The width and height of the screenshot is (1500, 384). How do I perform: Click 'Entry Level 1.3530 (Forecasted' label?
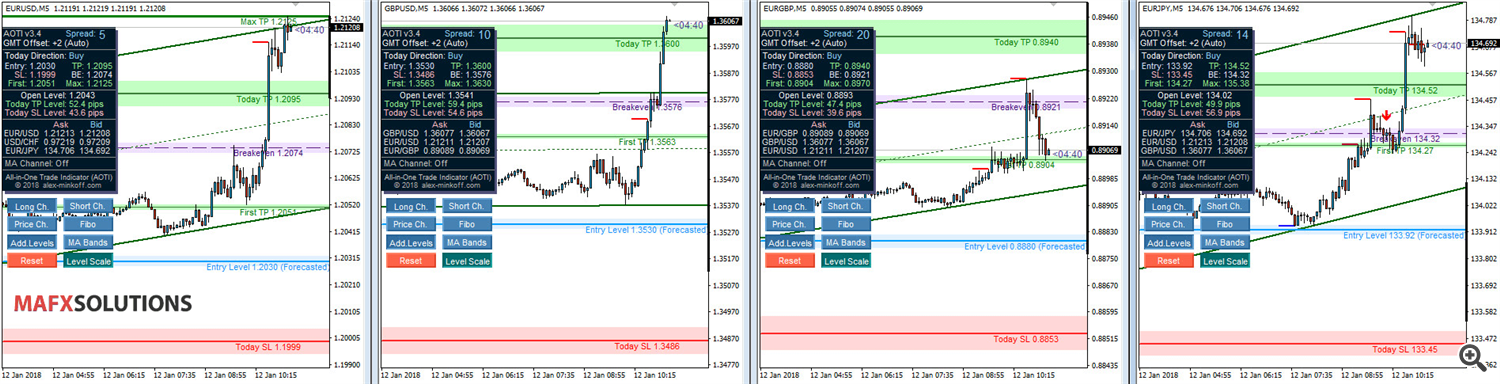646,230
